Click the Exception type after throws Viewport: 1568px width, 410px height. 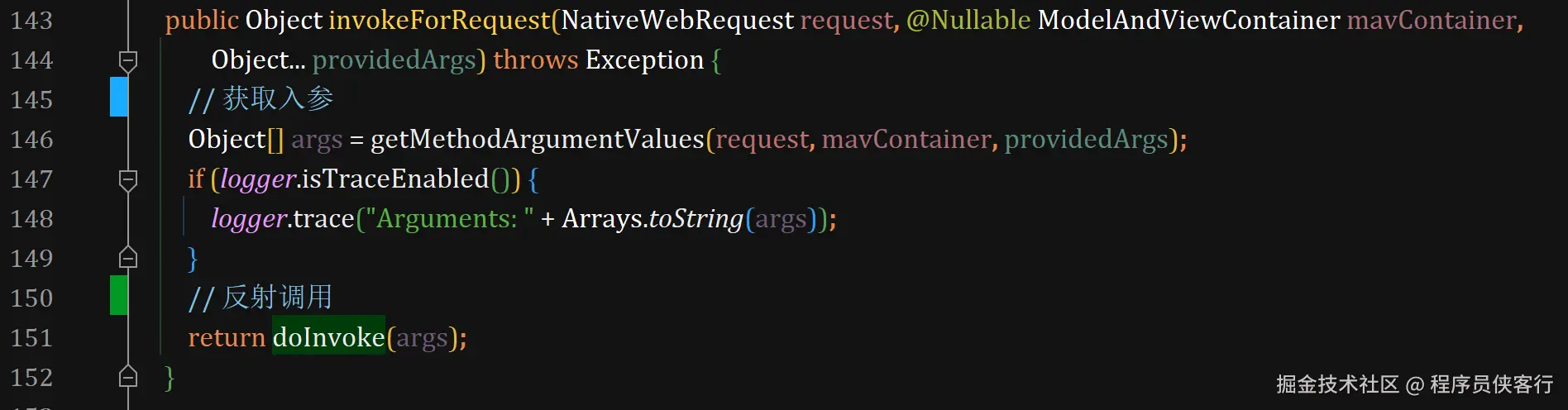click(644, 60)
